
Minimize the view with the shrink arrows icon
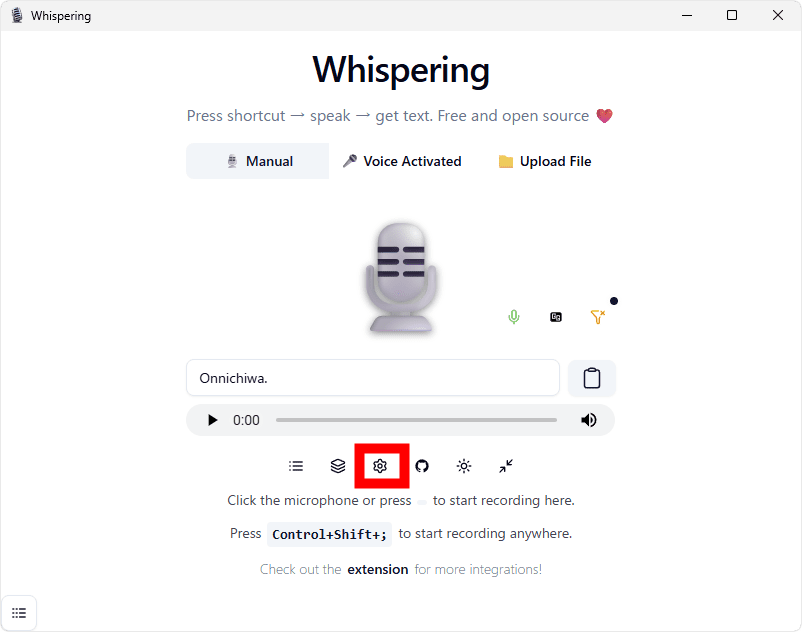coord(506,466)
